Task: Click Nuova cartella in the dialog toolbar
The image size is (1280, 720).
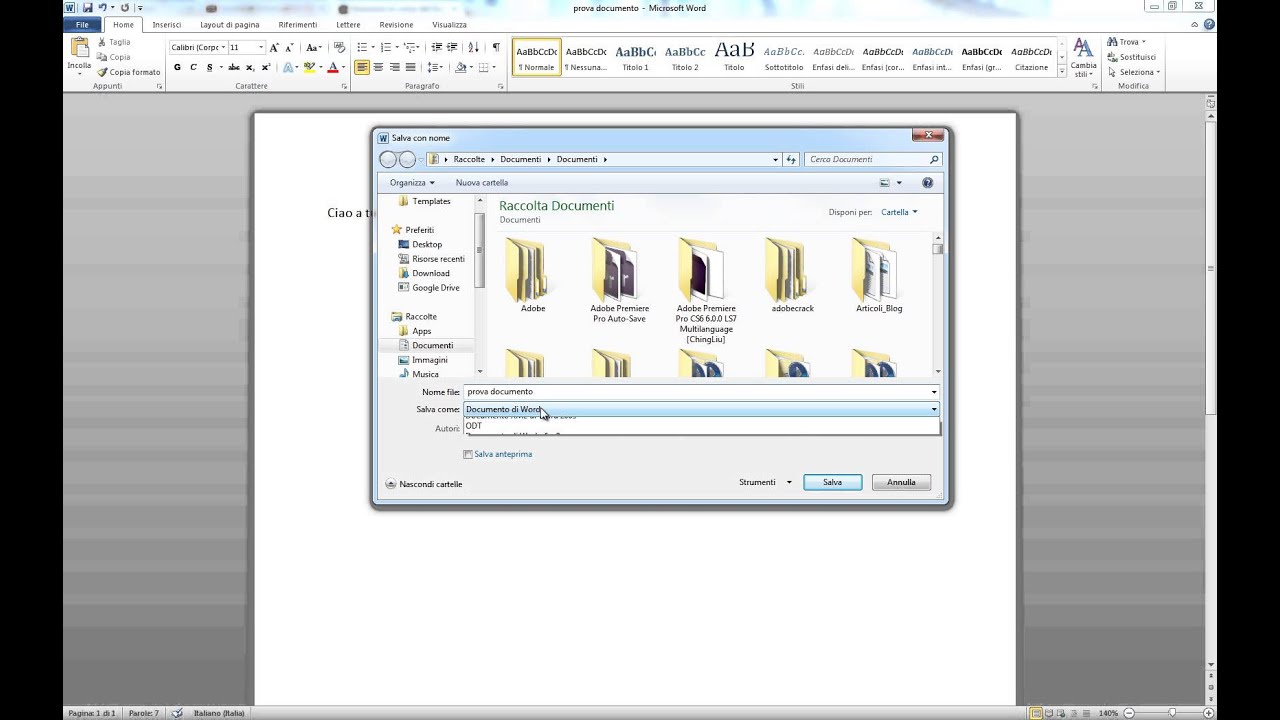Action: coord(482,183)
